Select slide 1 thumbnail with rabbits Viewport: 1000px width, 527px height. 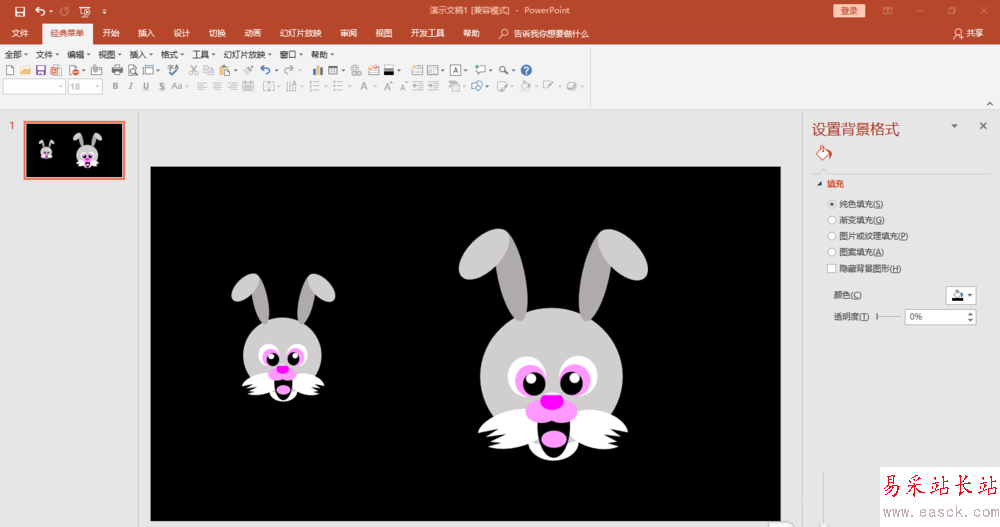click(x=74, y=151)
